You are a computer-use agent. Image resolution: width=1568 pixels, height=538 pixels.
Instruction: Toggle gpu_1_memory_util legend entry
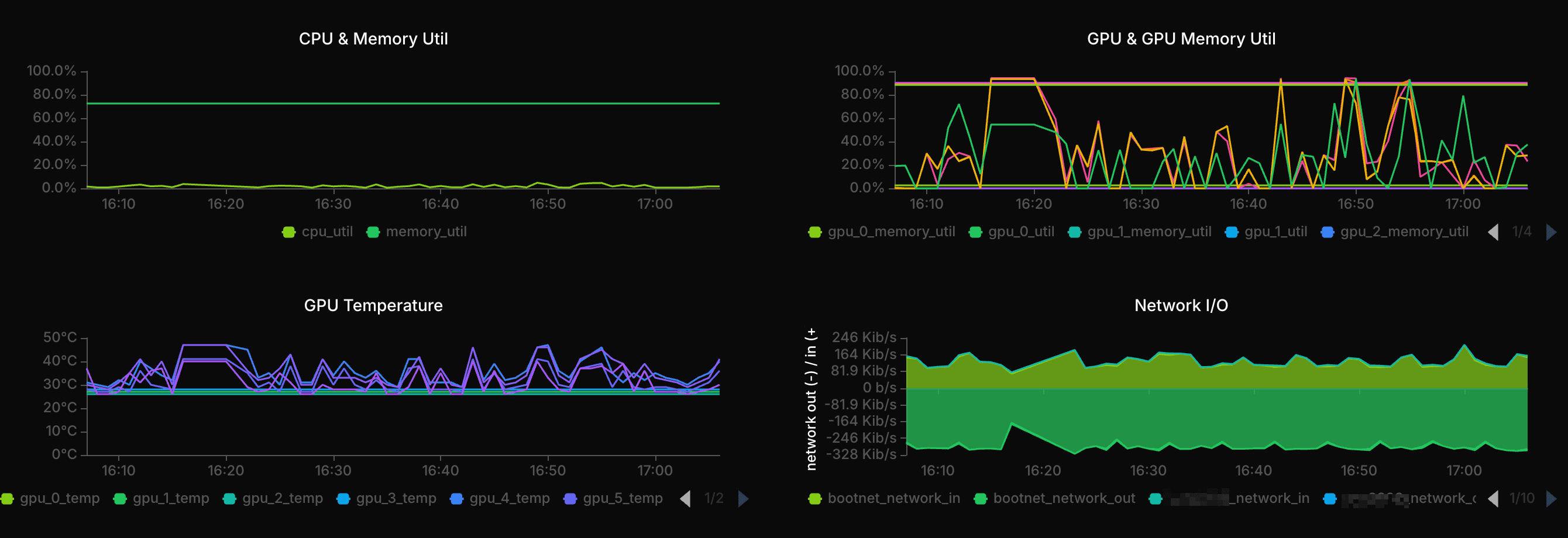click(1140, 232)
